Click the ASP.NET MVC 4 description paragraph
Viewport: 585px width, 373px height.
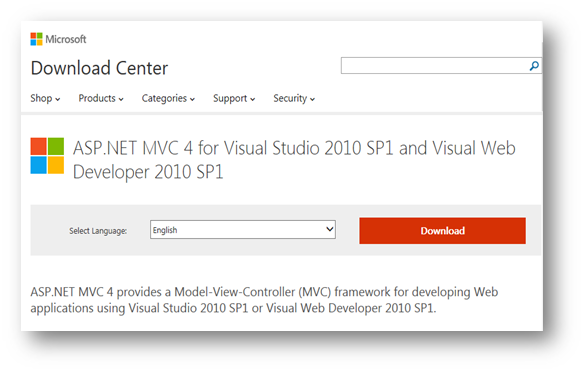coord(264,300)
